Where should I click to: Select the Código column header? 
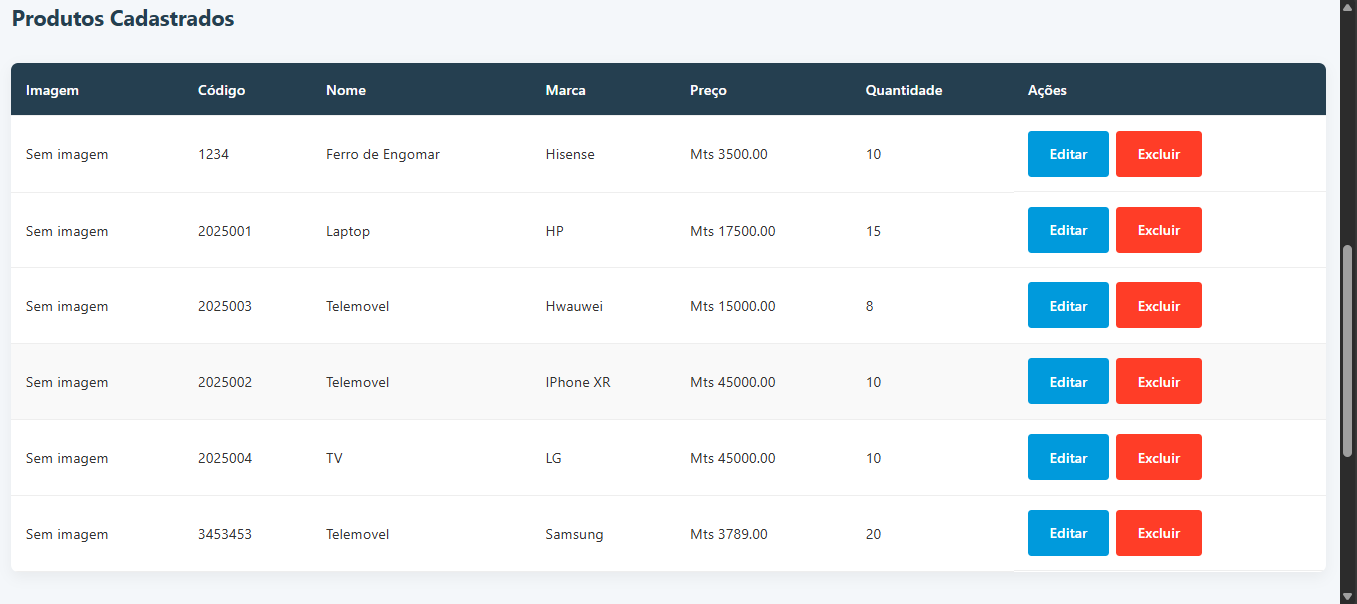click(x=221, y=90)
